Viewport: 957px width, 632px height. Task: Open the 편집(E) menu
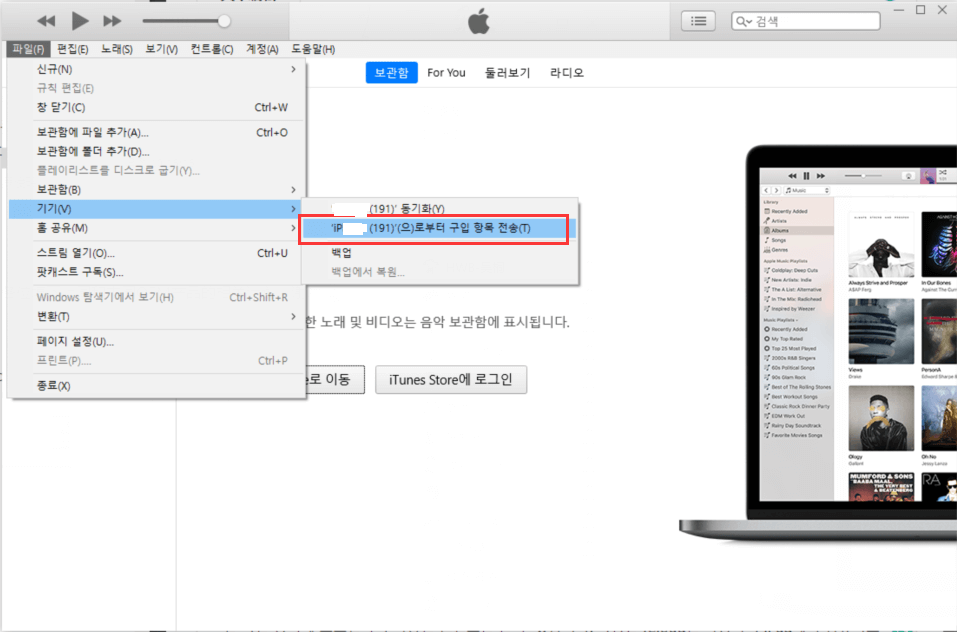tap(74, 48)
